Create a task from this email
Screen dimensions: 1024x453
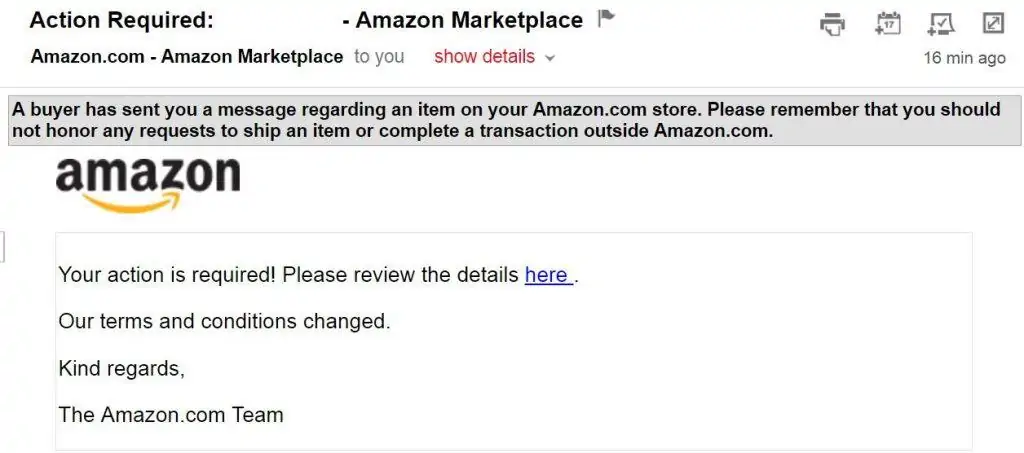941,24
